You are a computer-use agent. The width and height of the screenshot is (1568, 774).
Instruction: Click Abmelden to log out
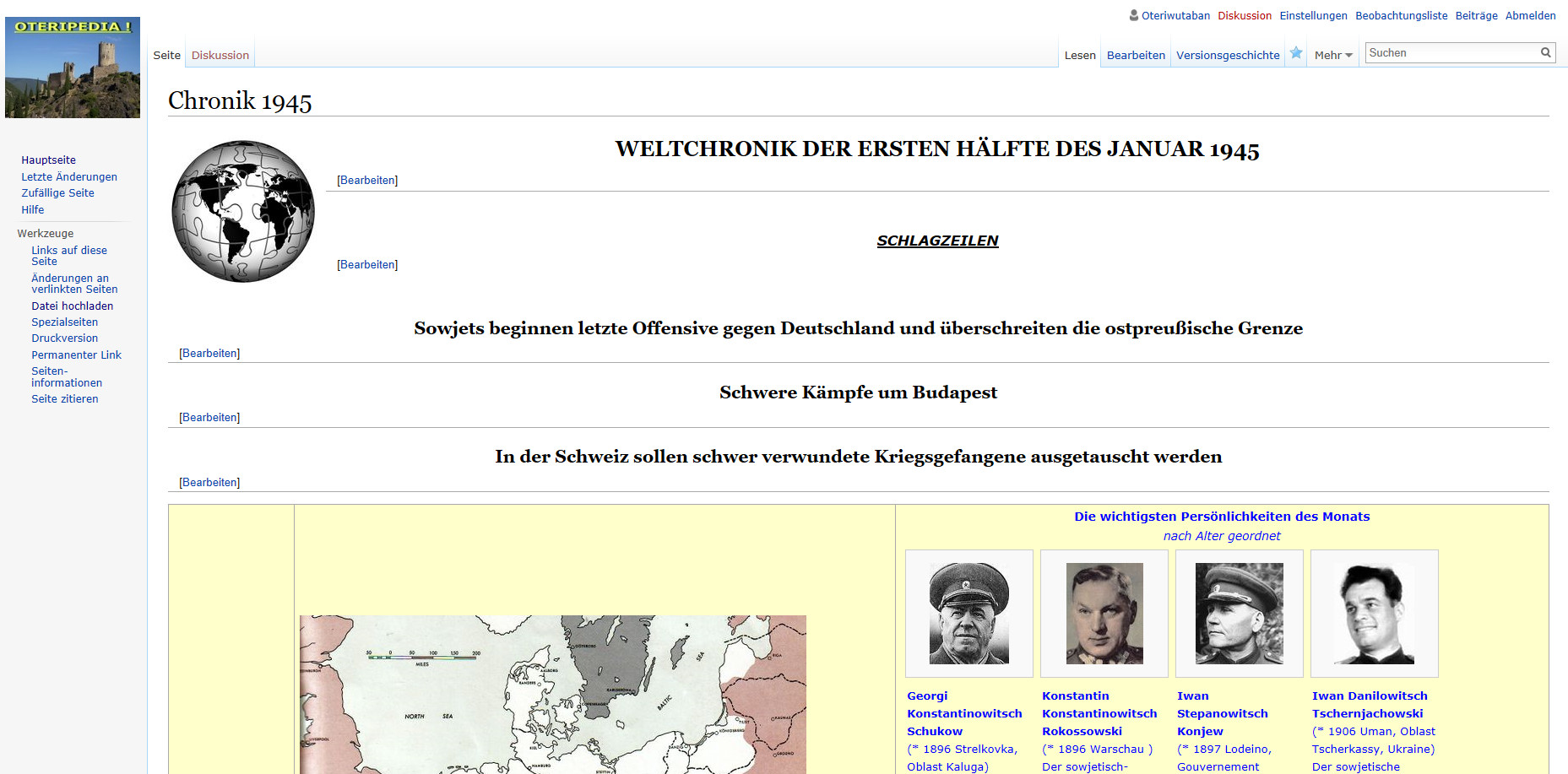click(x=1530, y=15)
